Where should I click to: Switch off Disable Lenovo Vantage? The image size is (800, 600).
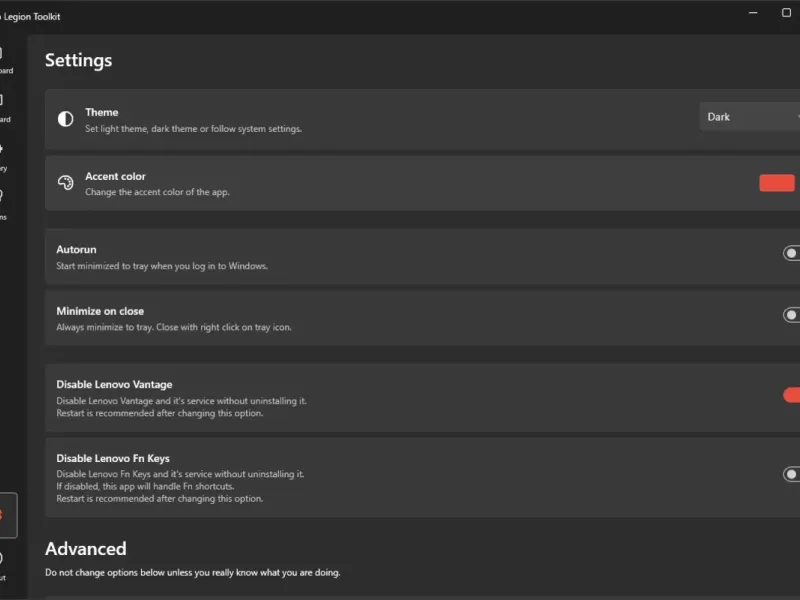coord(791,395)
